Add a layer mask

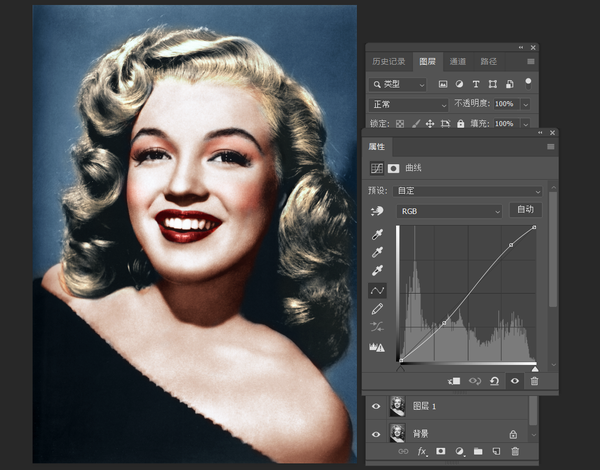pyautogui.click(x=440, y=452)
